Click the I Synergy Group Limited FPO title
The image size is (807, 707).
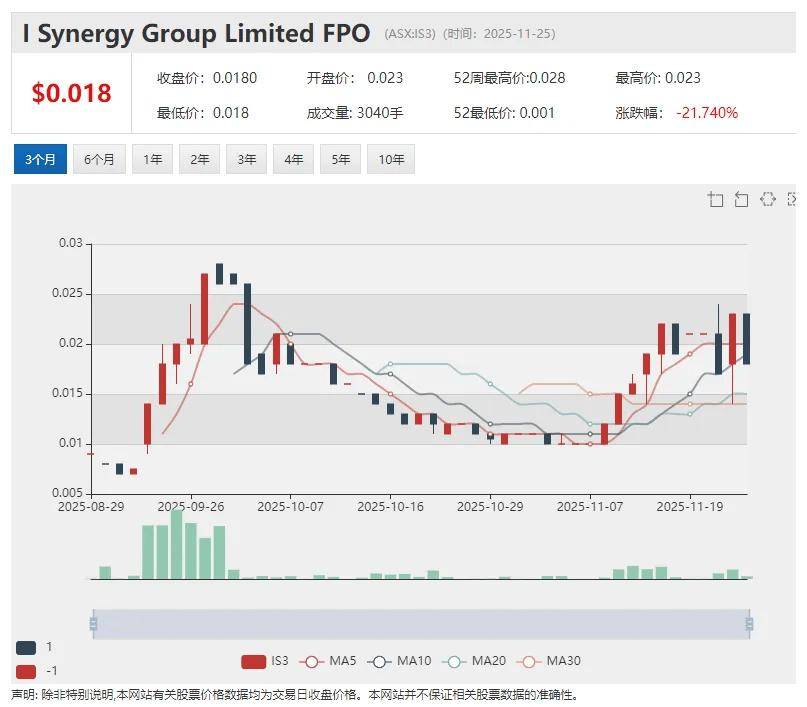[196, 33]
